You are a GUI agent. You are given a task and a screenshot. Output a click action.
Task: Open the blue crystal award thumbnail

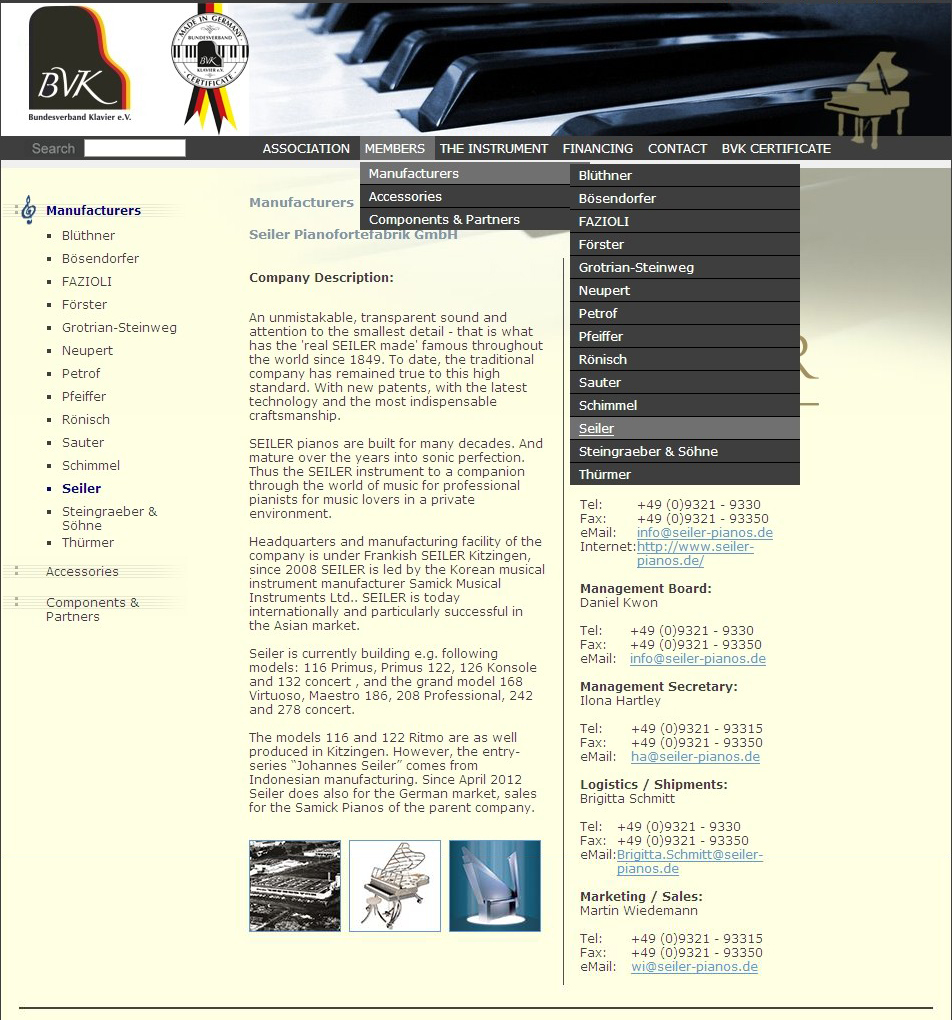pos(495,886)
